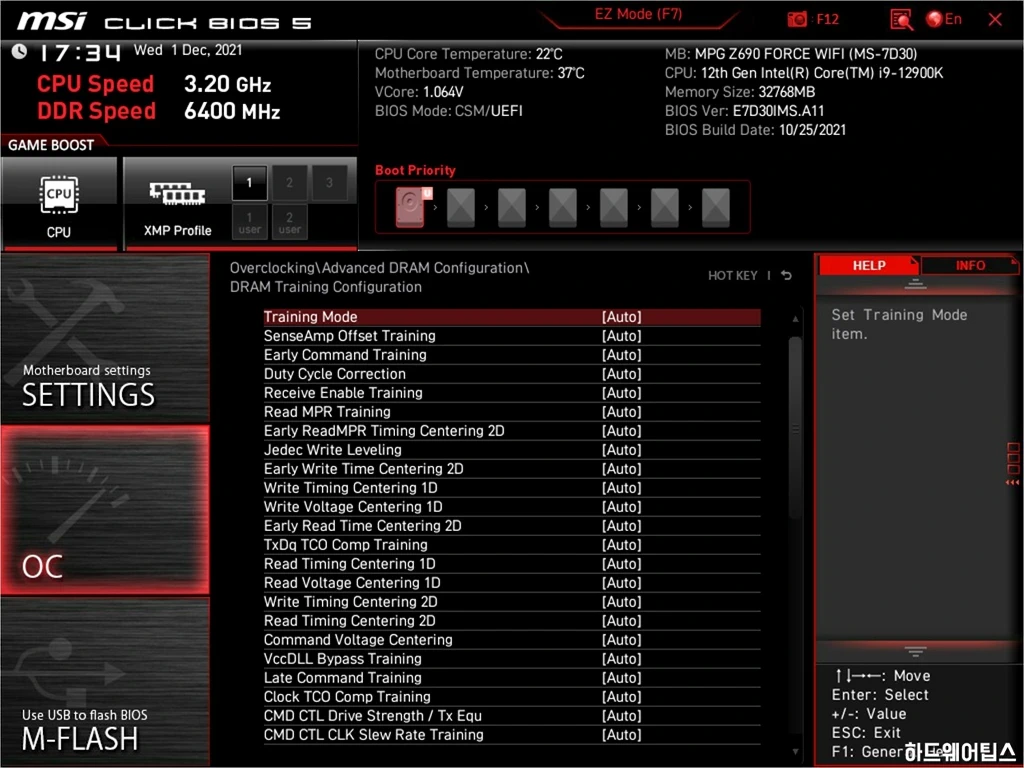The image size is (1024, 768).
Task: Open Motherboard SETTINGS section
Action: click(x=105, y=338)
